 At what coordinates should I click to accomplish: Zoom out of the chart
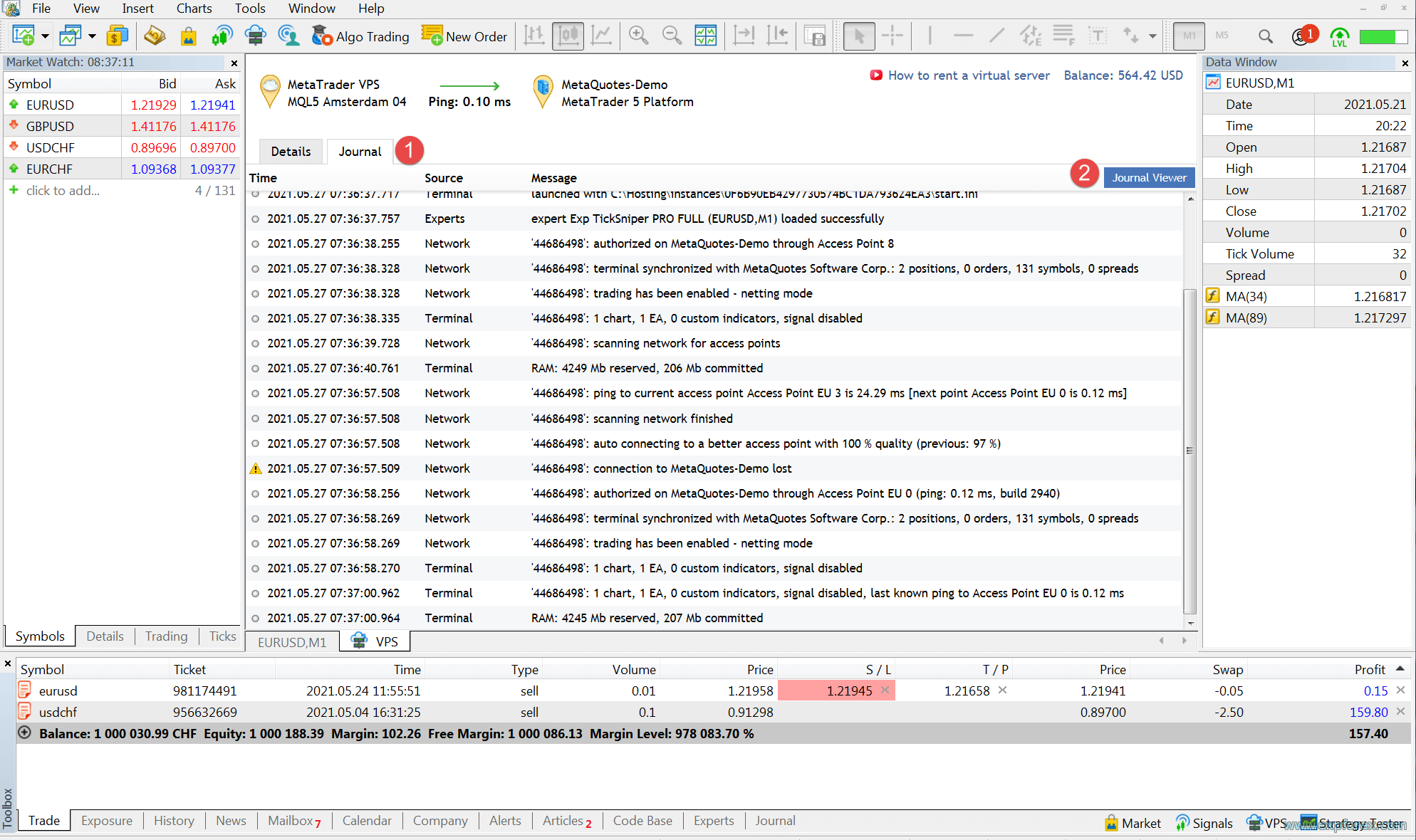[672, 36]
